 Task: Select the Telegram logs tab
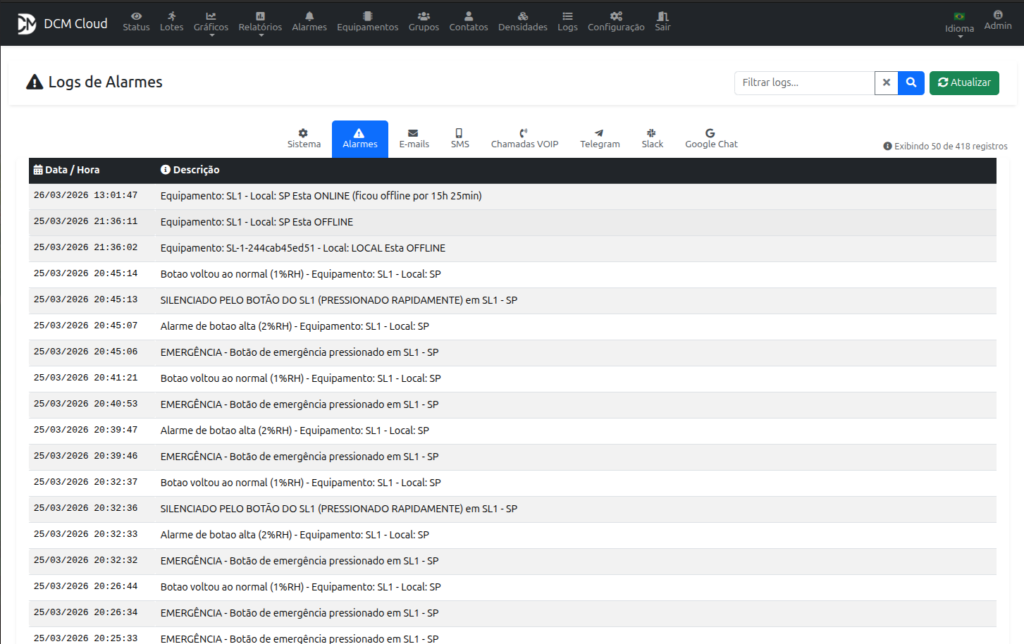pyautogui.click(x=599, y=138)
